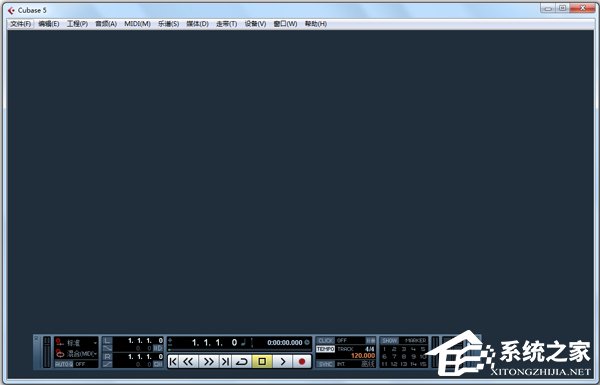This screenshot has height=385, width=600.
Task: Click the right locator position value 1.1.1.0
Action: point(145,356)
